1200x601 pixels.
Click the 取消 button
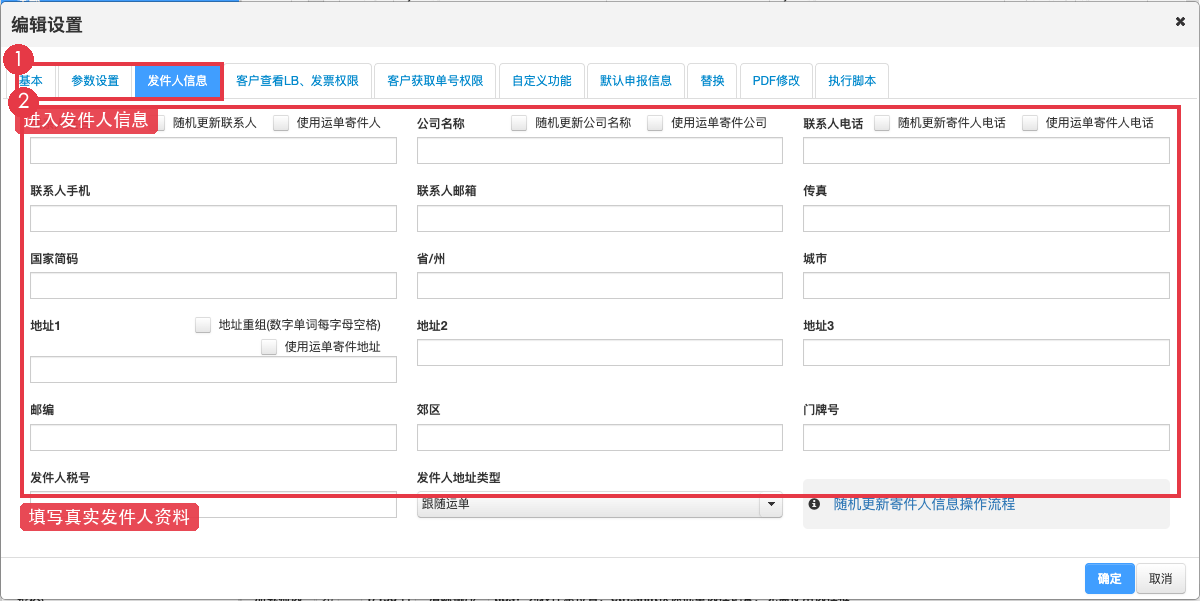[x=1160, y=578]
